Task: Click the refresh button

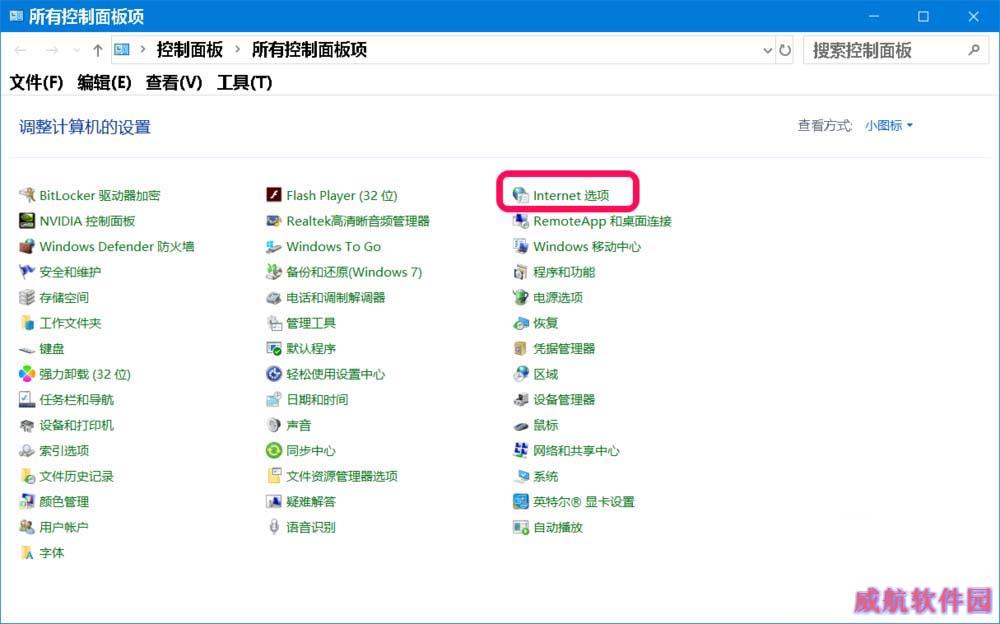Action: pyautogui.click(x=785, y=50)
